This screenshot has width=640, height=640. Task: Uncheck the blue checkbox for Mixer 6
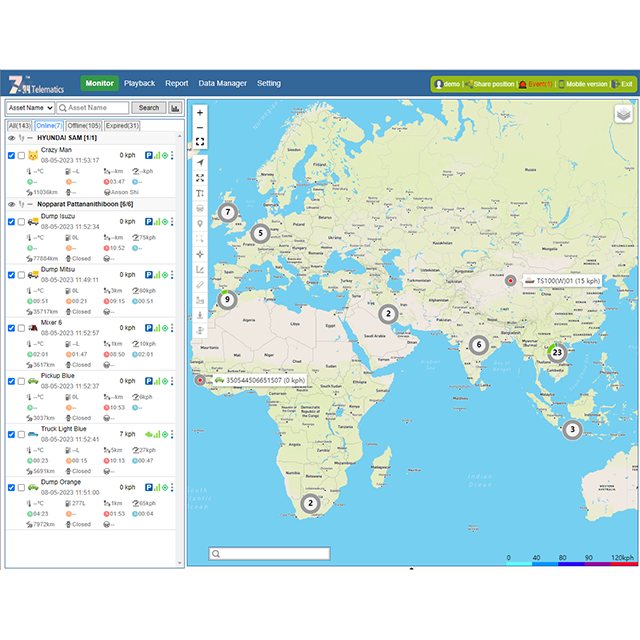[11, 328]
